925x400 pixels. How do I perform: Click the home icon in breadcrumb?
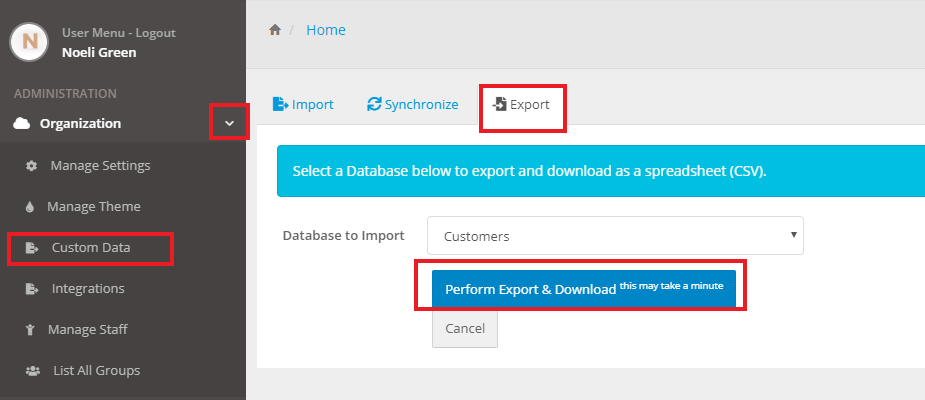point(274,29)
